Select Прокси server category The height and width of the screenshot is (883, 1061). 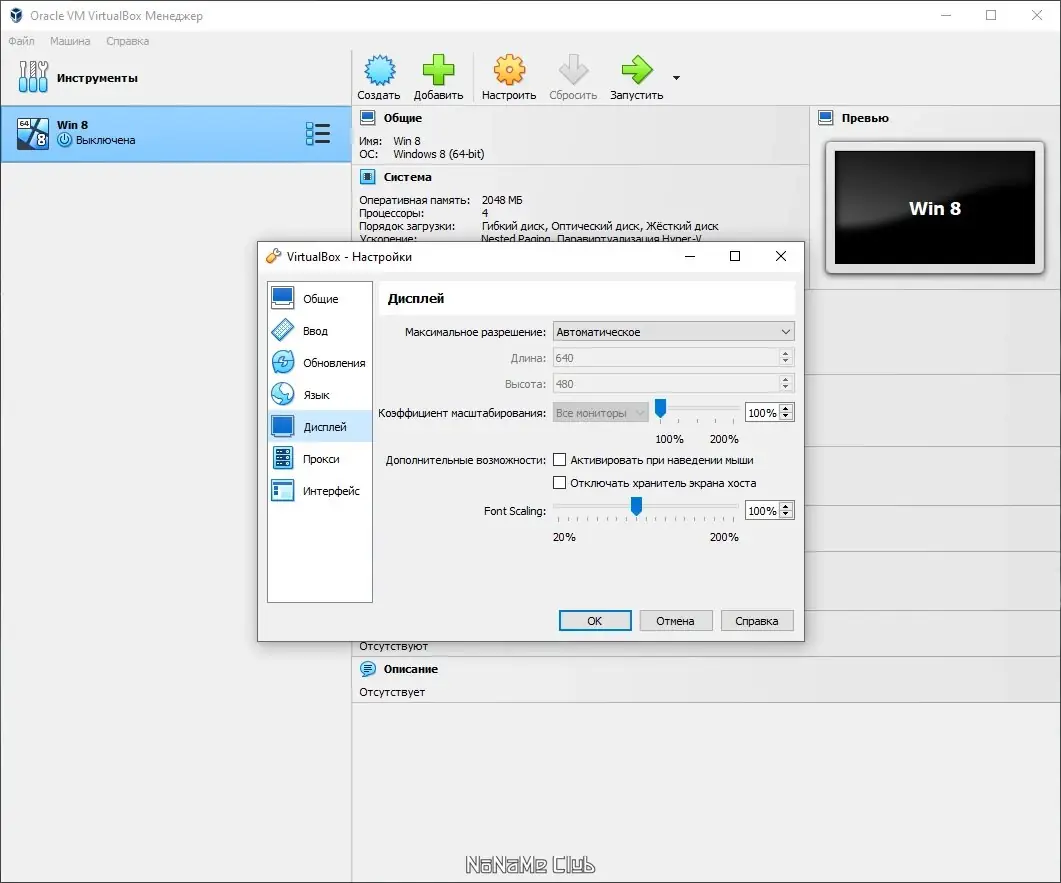(320, 459)
